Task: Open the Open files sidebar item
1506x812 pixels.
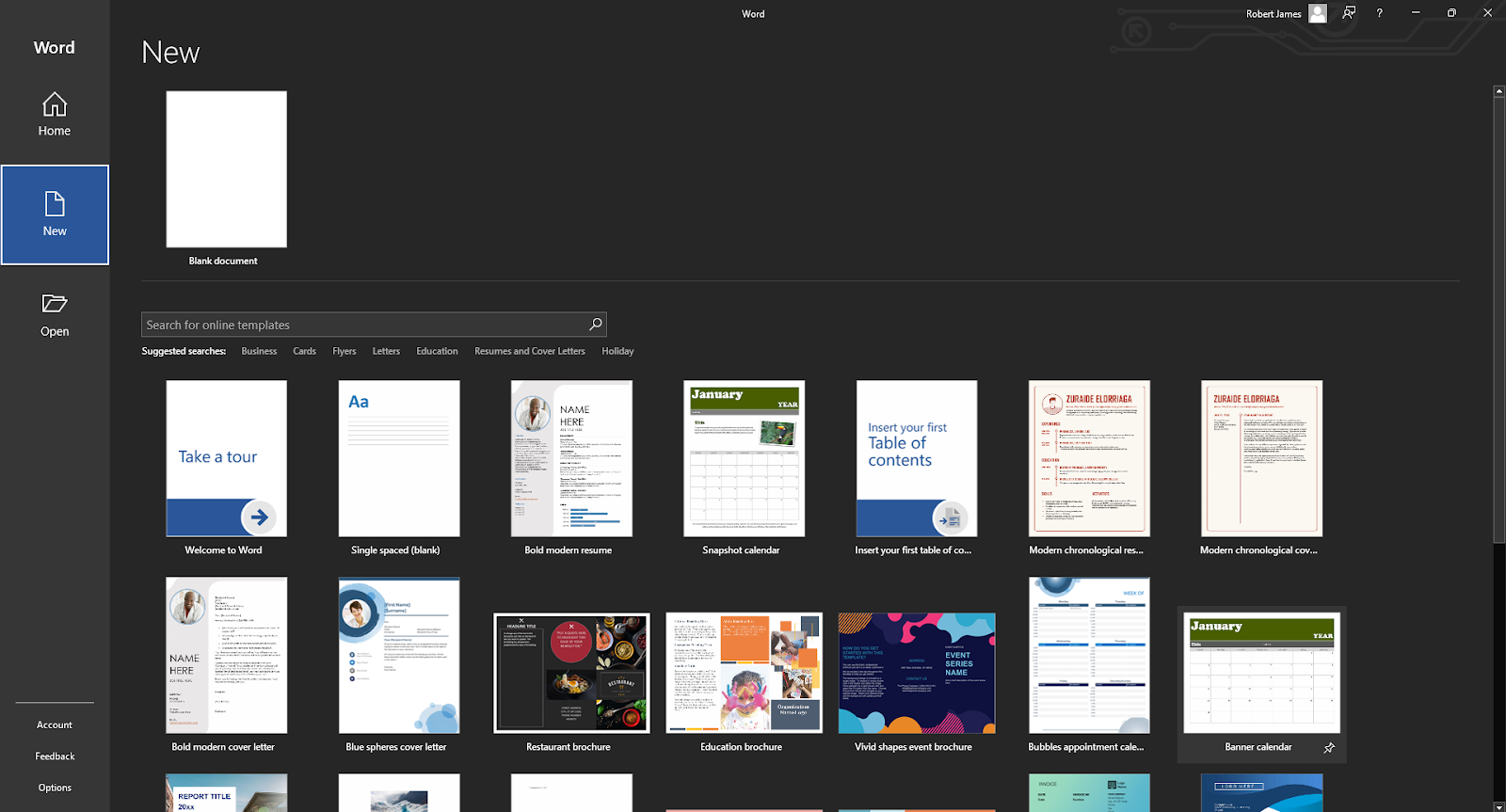Action: (55, 315)
